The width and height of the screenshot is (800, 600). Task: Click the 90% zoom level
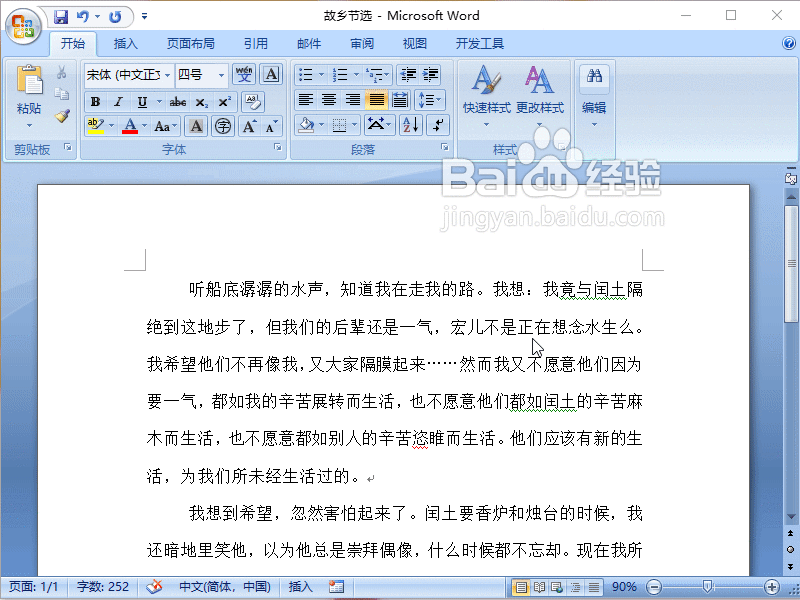(x=623, y=587)
